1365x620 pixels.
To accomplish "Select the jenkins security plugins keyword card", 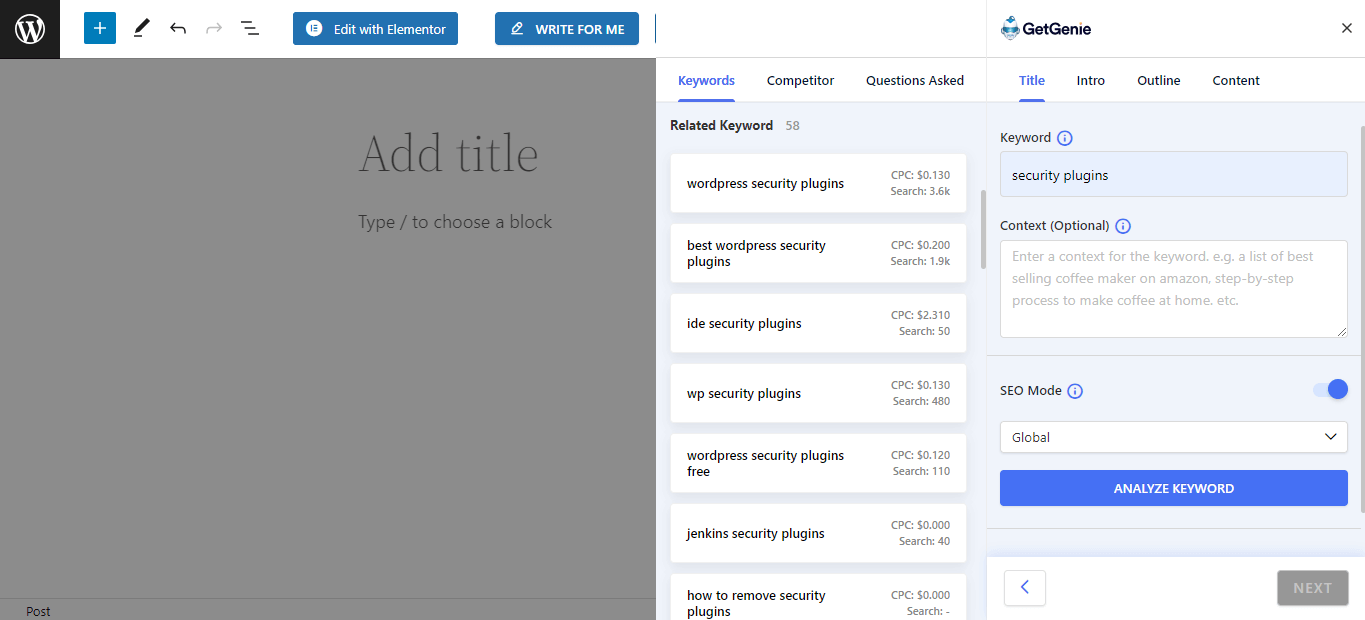I will point(818,533).
